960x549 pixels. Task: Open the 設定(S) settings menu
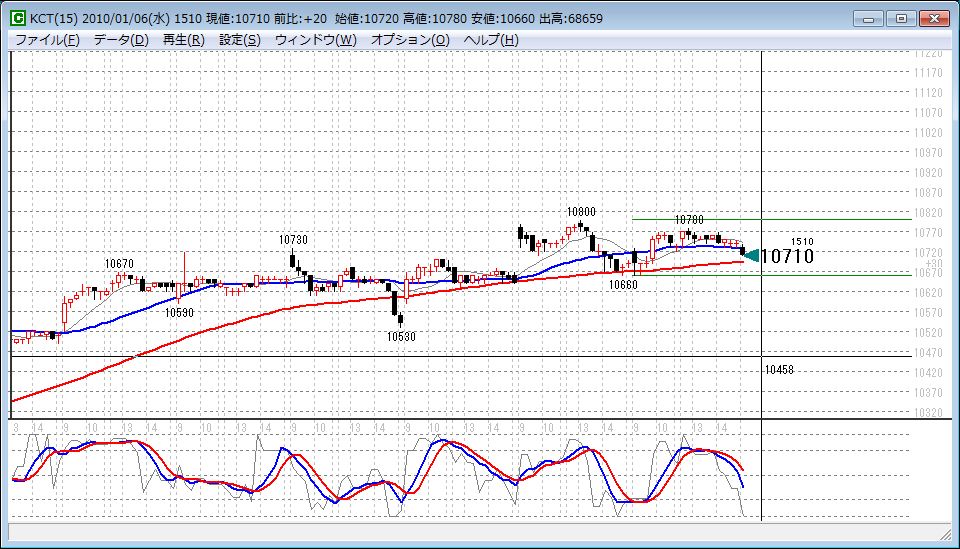pyautogui.click(x=239, y=40)
